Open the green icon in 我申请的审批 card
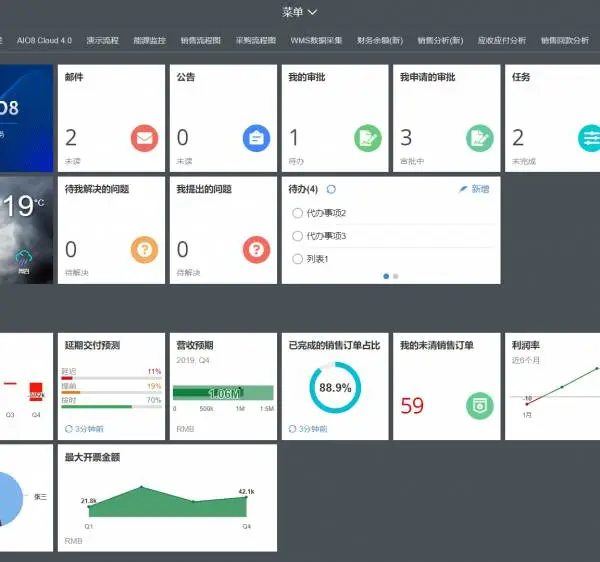The image size is (600, 562). pyautogui.click(x=480, y=138)
